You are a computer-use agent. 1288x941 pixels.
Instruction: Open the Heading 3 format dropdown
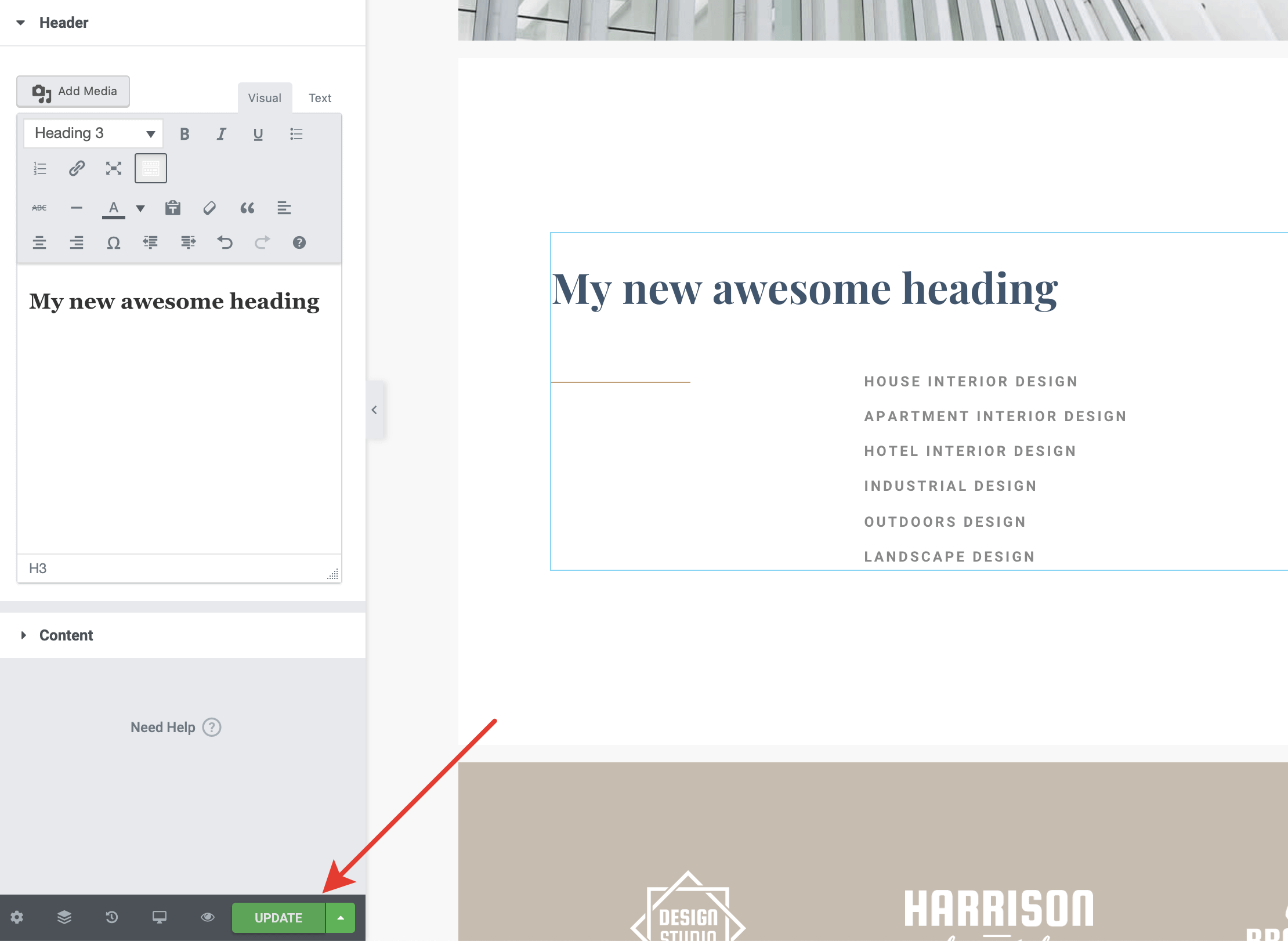point(93,133)
